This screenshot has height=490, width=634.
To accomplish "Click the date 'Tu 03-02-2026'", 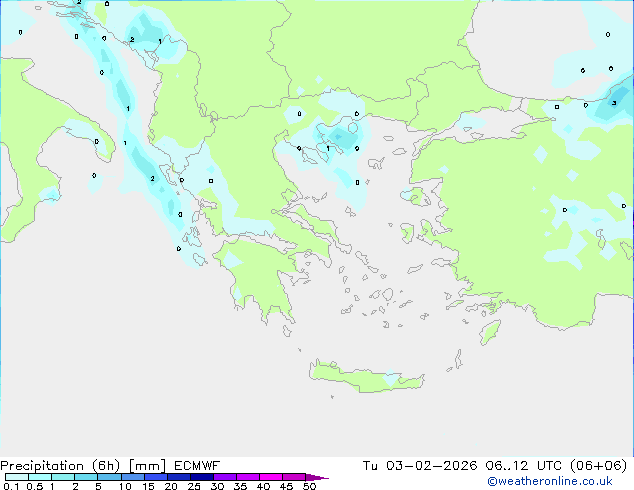I will coord(420,466).
